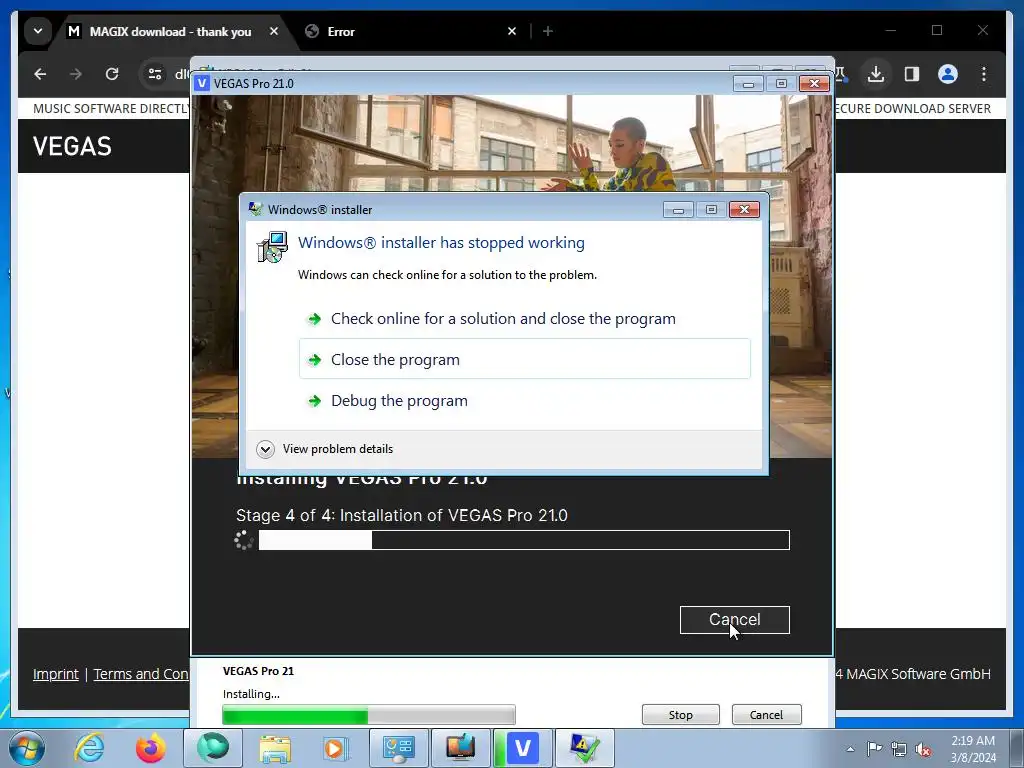Minimize the Chrome browser window
This screenshot has height=768, width=1024.
[890, 30]
